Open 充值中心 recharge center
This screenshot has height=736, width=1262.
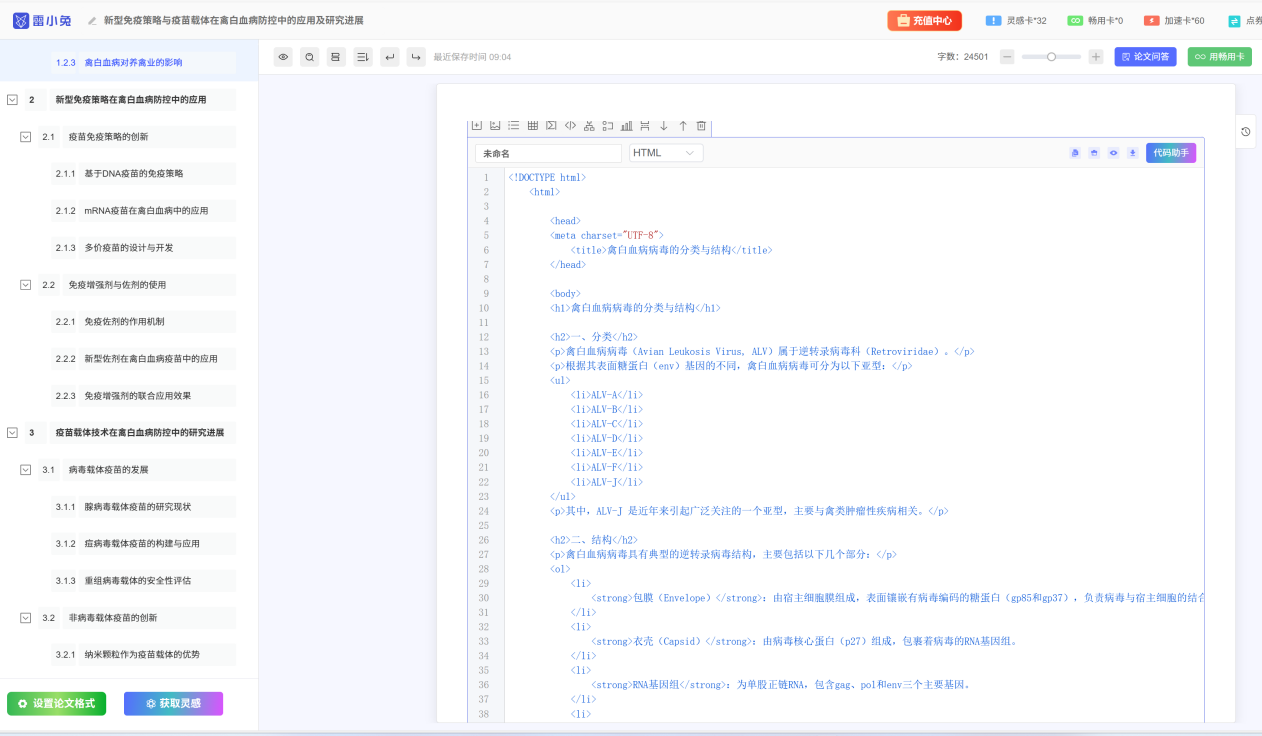[x=925, y=20]
